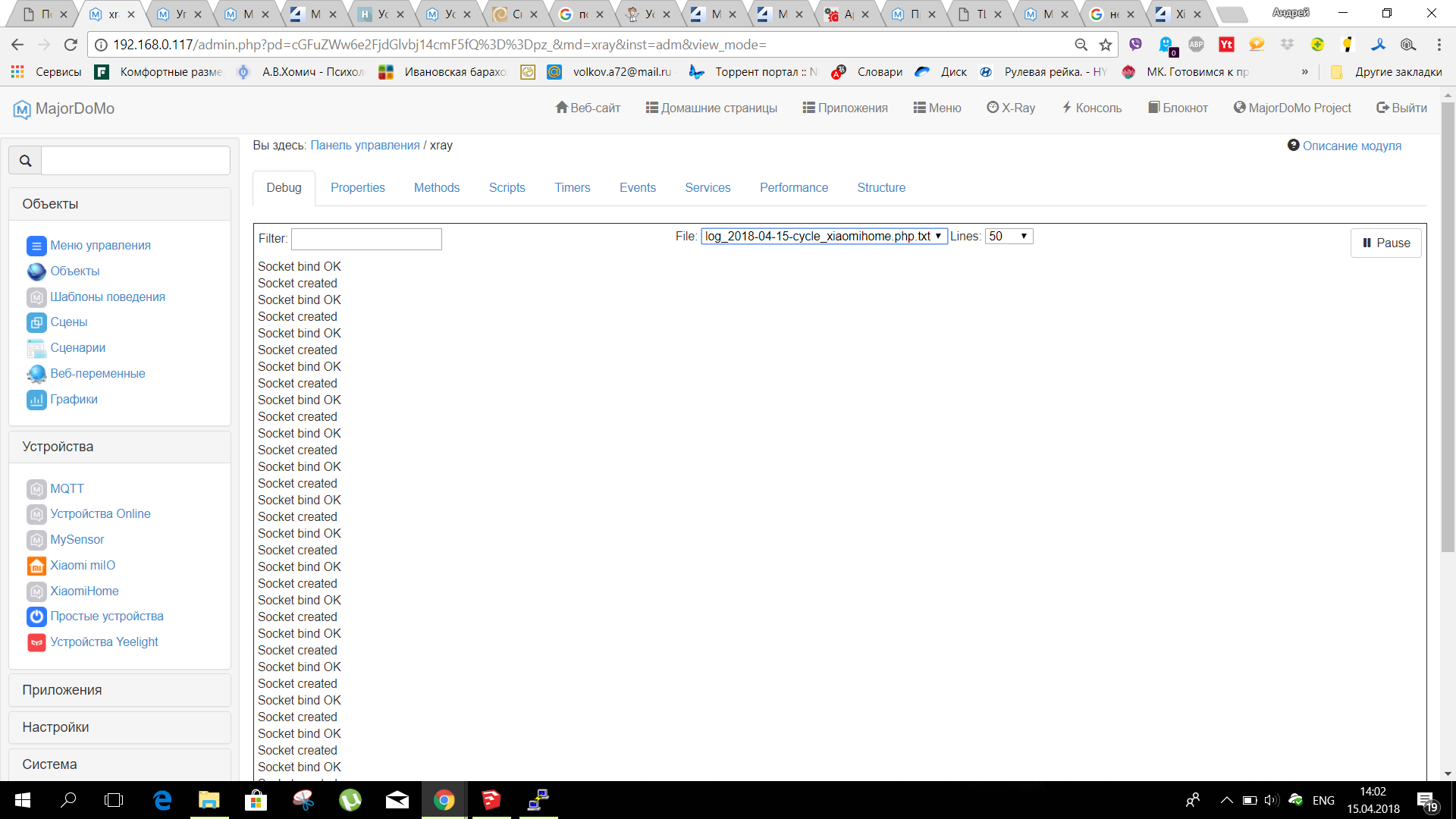Open the Устройства Yeelight icon in the sidebar
Screen dimensions: 1456x819
[x=36, y=642]
